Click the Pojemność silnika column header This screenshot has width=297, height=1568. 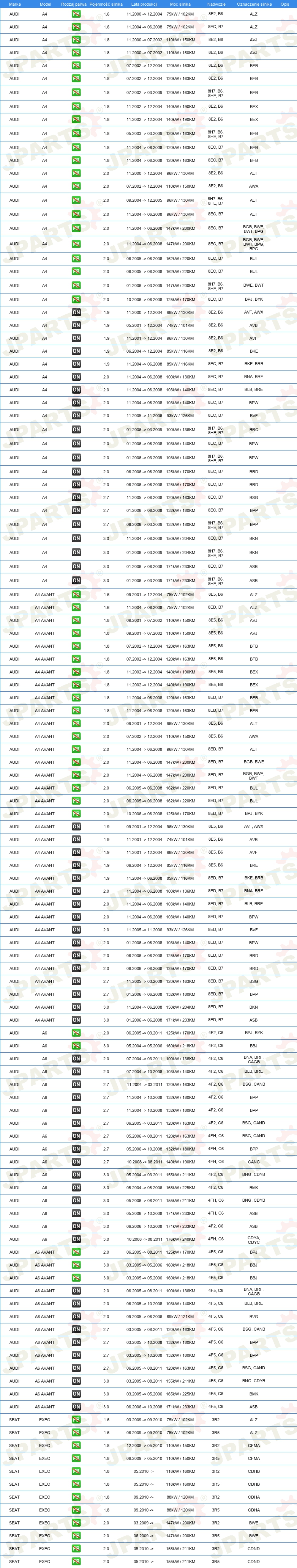(x=106, y=4)
